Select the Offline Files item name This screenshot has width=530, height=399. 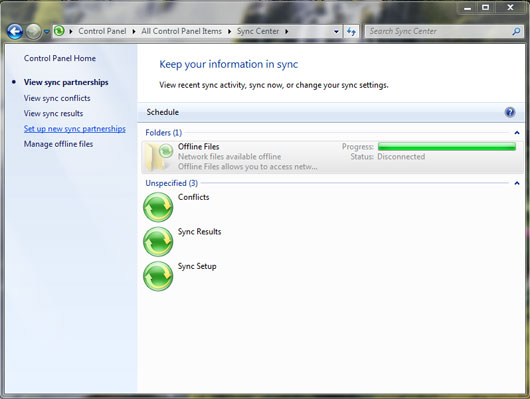(198, 146)
